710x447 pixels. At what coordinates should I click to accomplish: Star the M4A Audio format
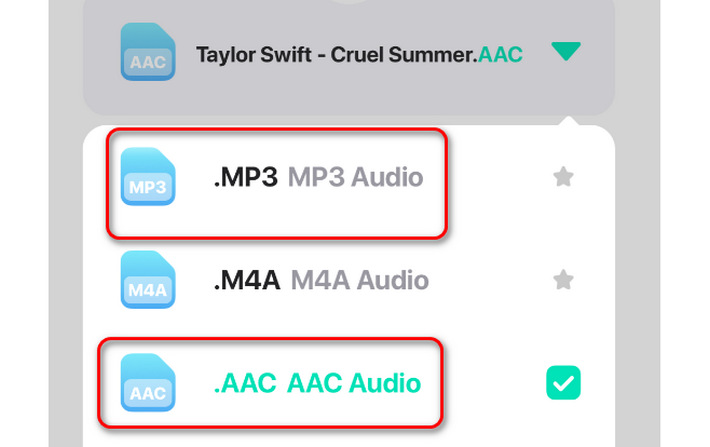[563, 280]
